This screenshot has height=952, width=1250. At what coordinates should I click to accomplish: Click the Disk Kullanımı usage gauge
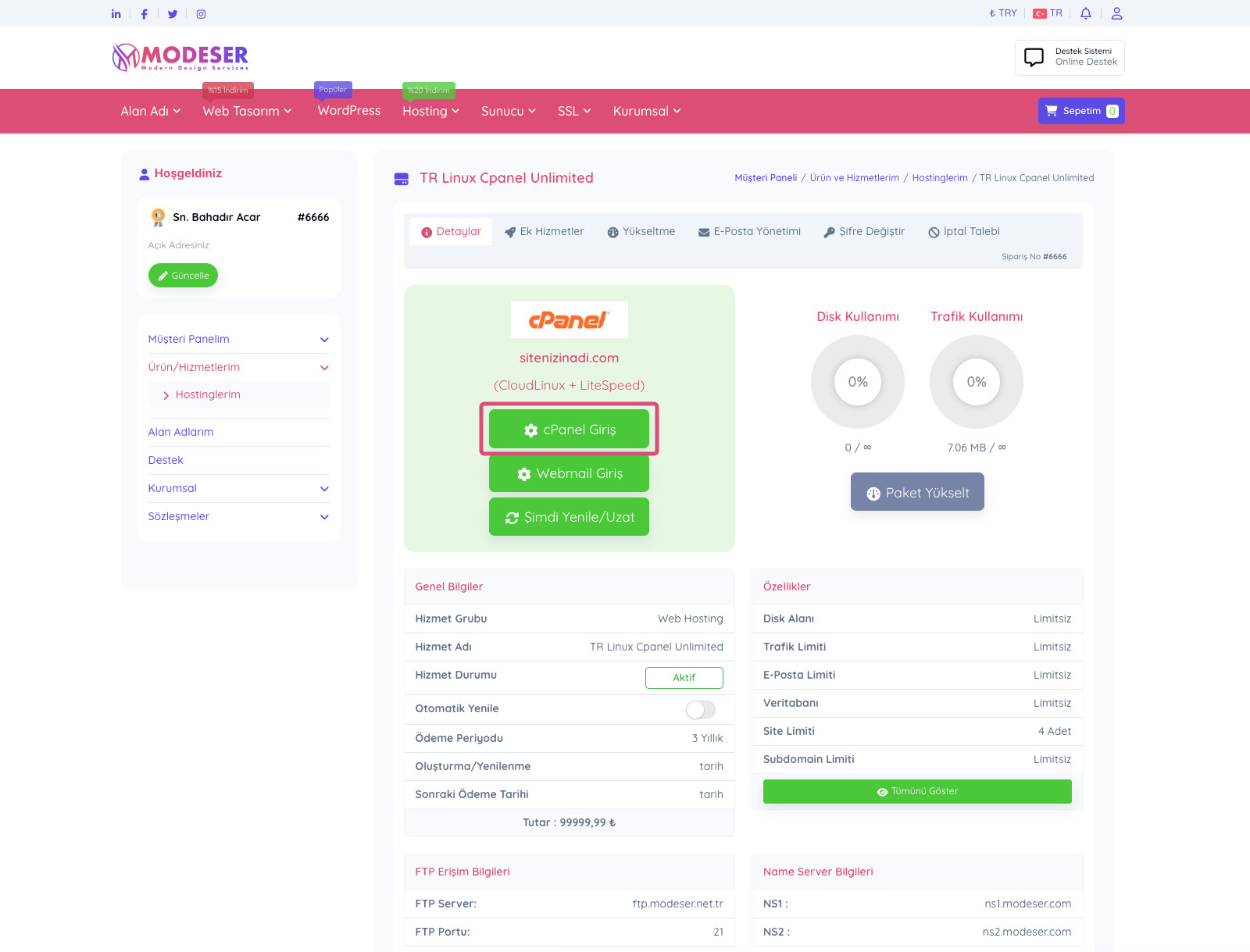pos(858,382)
